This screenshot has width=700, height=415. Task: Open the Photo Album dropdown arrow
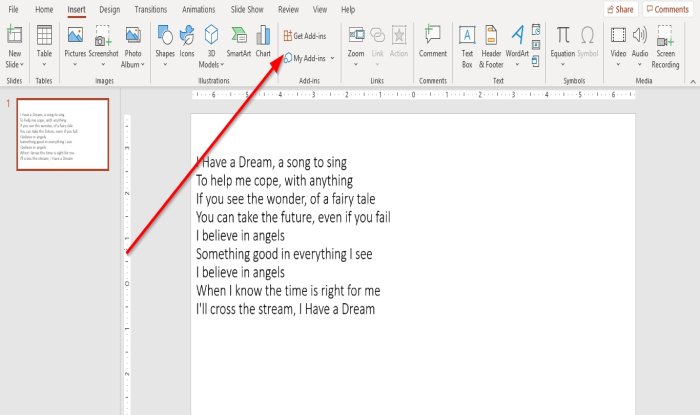pos(143,65)
